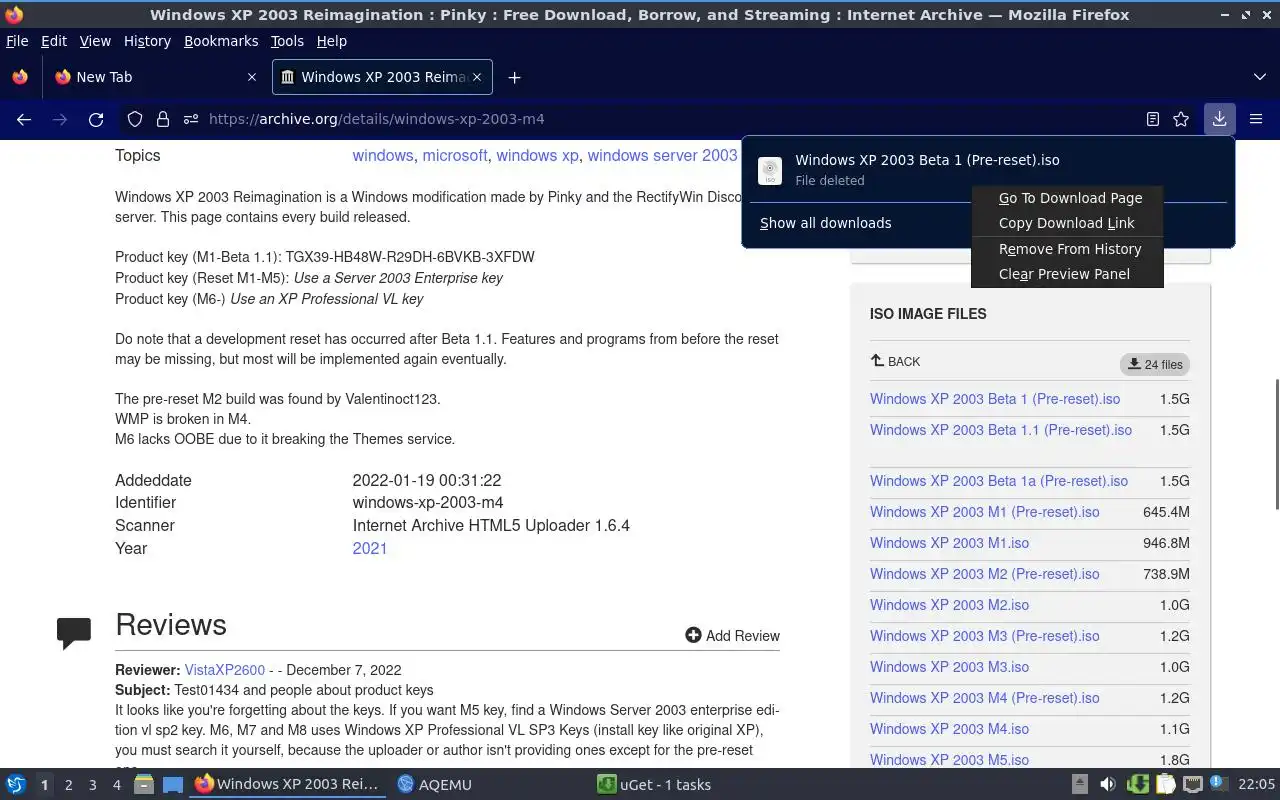Image resolution: width=1280 pixels, height=800 pixels.
Task: Click Add Review plus icon
Action: point(693,635)
